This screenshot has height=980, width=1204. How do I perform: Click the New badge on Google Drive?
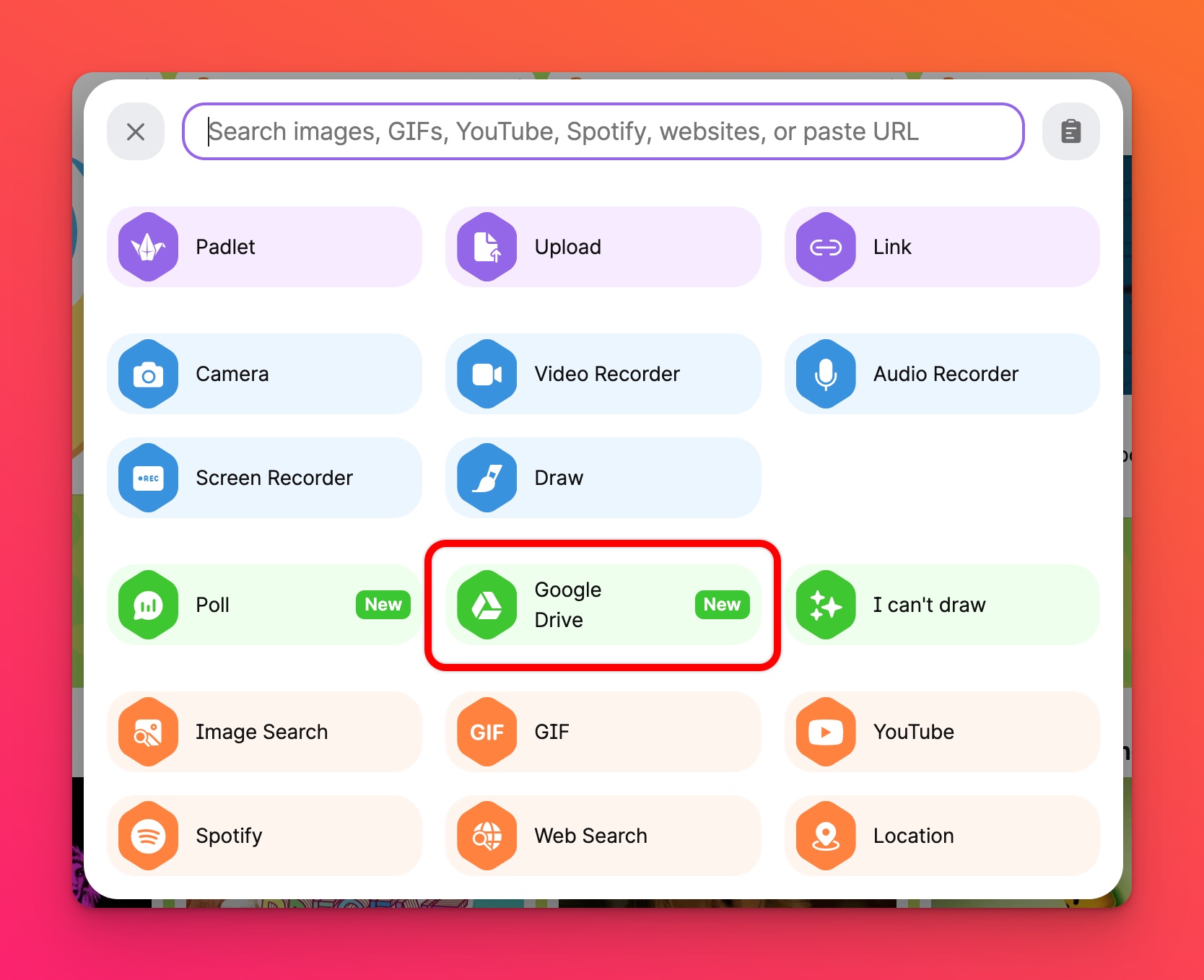(x=722, y=605)
